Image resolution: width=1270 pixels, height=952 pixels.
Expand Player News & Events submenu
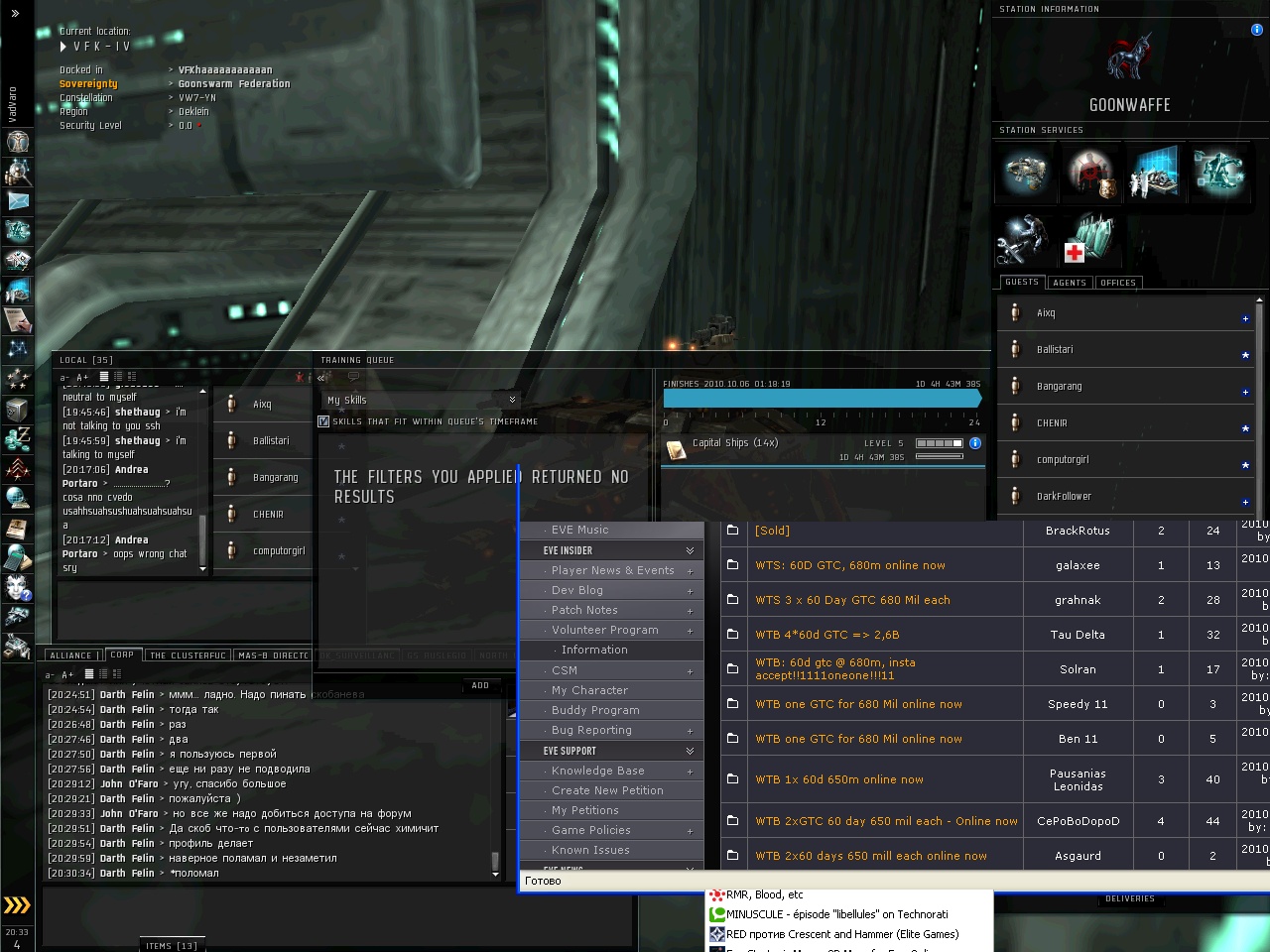pos(690,571)
